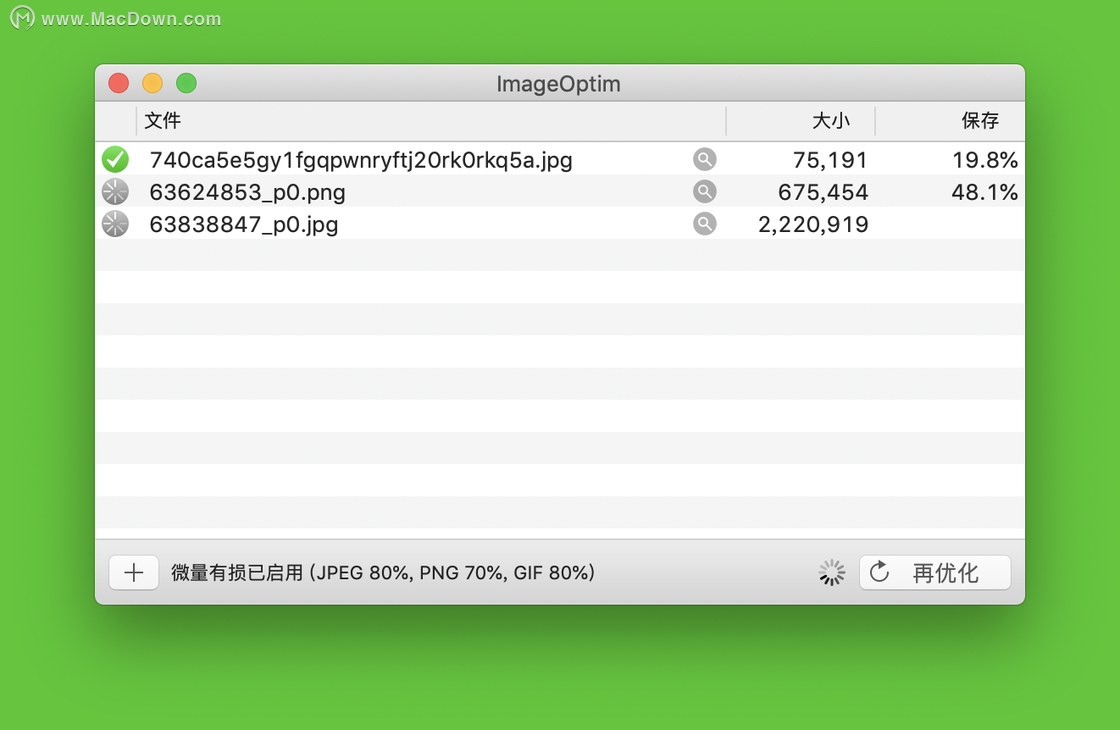Click the size value 75,191
Viewport: 1120px width, 730px height.
(830, 160)
